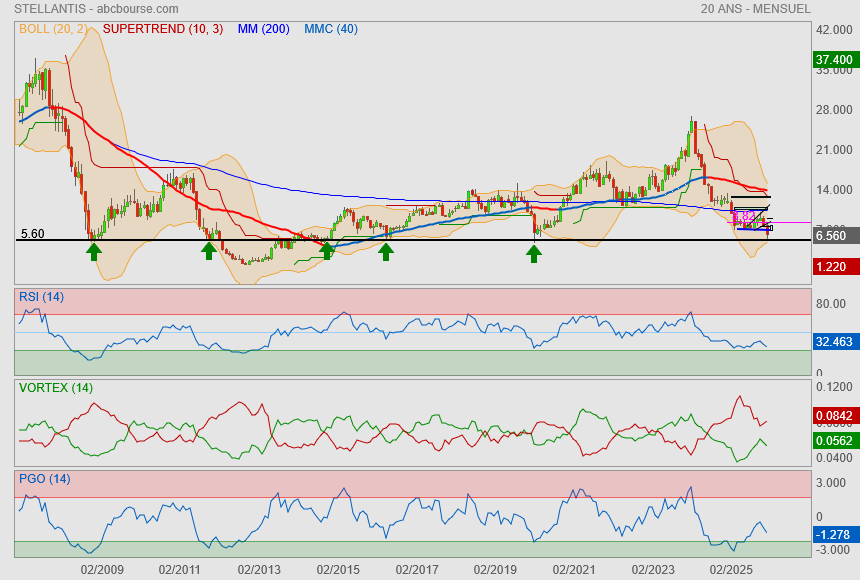Click the blue RSI value tag 32.463
The image size is (860, 580).
coord(833,342)
